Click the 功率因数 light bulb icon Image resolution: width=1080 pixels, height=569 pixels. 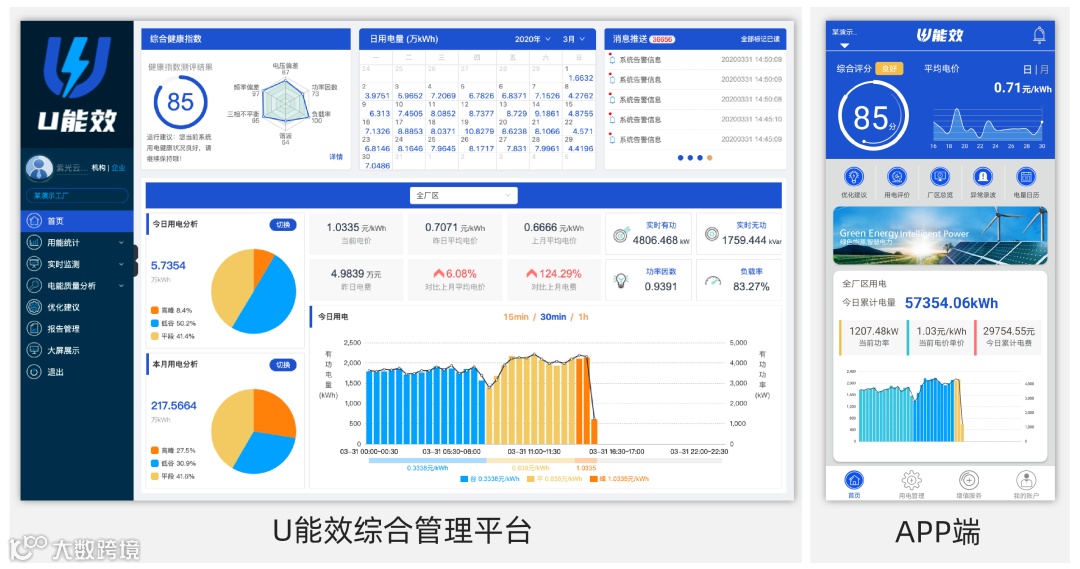click(x=621, y=280)
